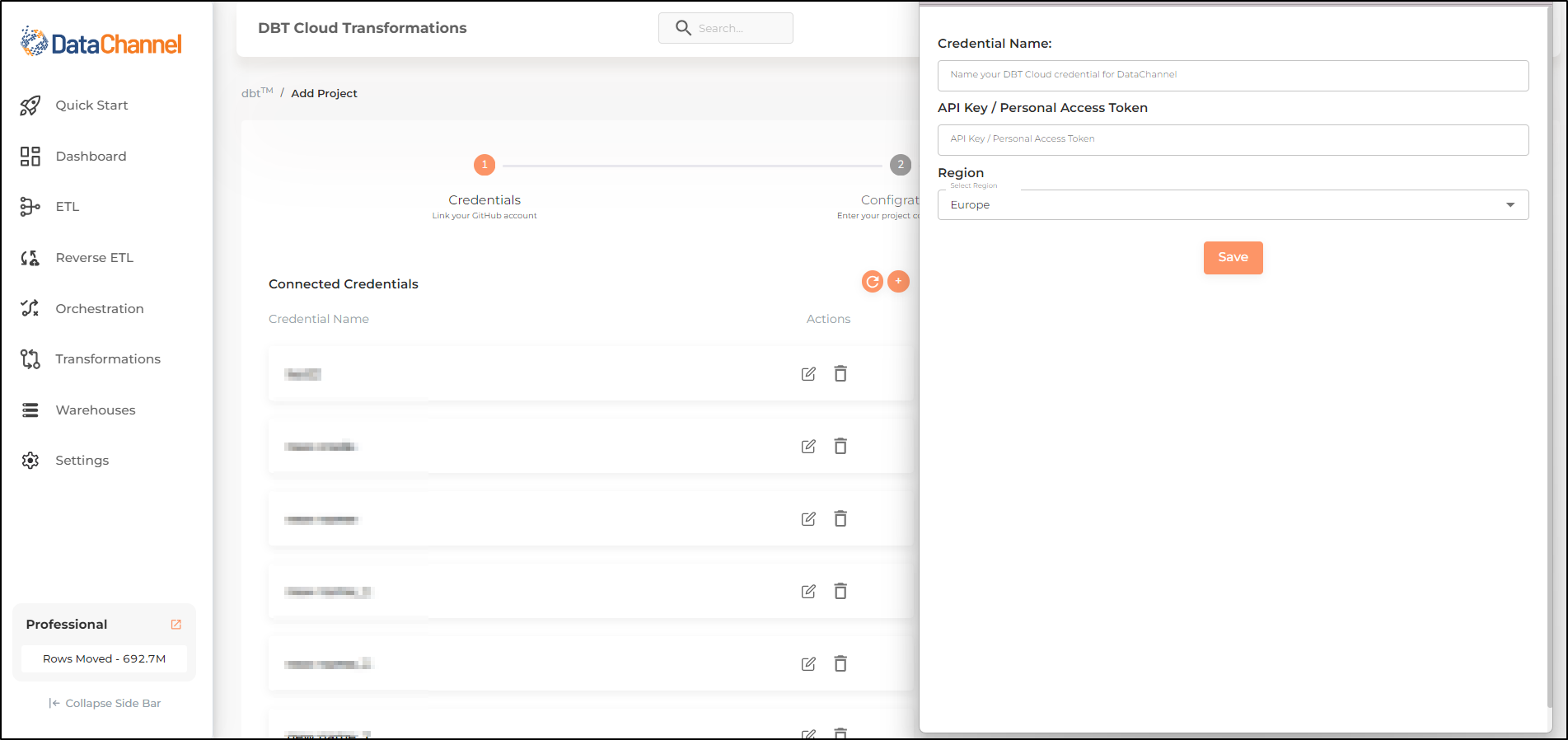Screen dimensions: 1568x740
Task: Add a new credential with plus button
Action: coord(898,281)
